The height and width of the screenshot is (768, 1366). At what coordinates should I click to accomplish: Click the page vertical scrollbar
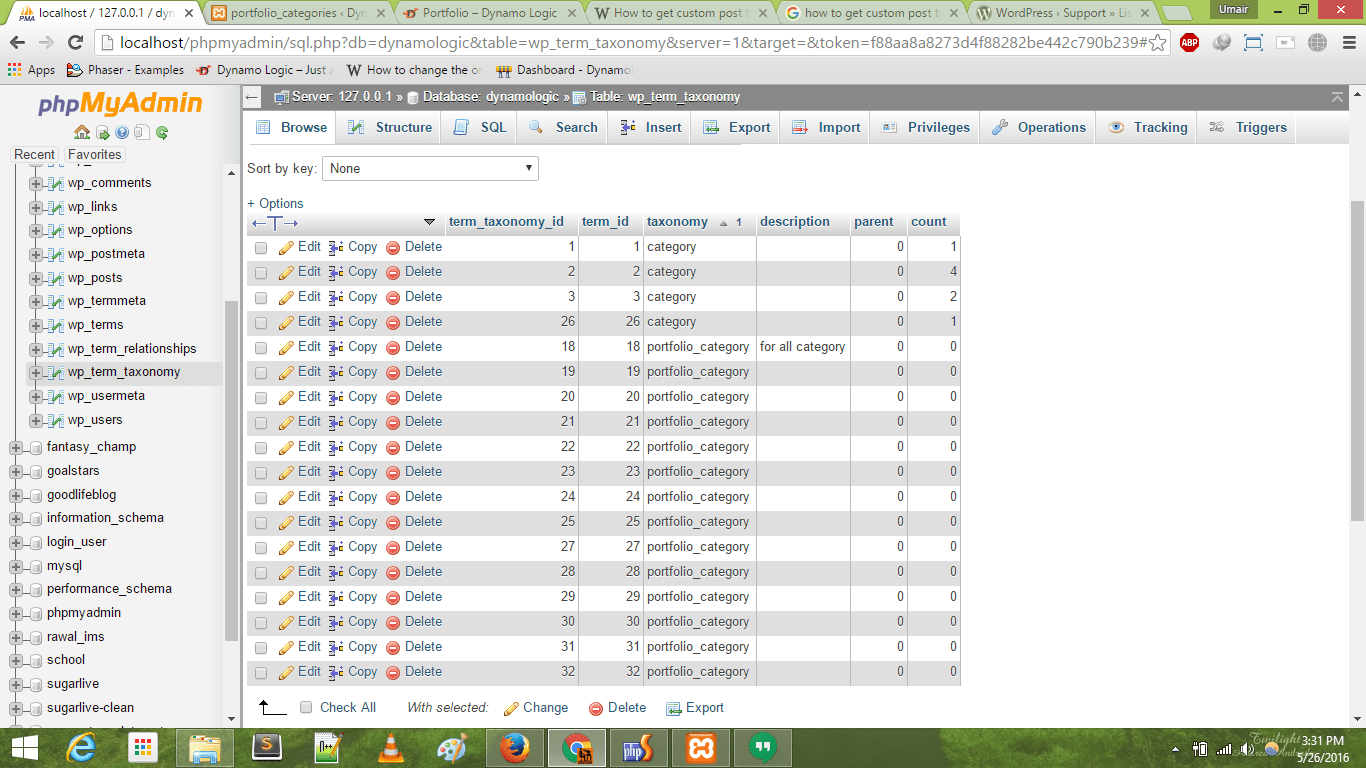tap(1357, 360)
